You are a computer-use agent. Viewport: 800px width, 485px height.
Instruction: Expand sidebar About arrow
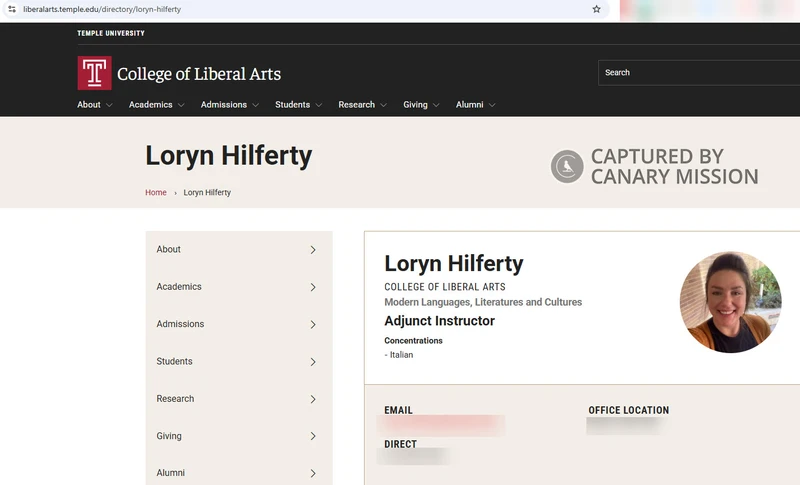click(313, 249)
